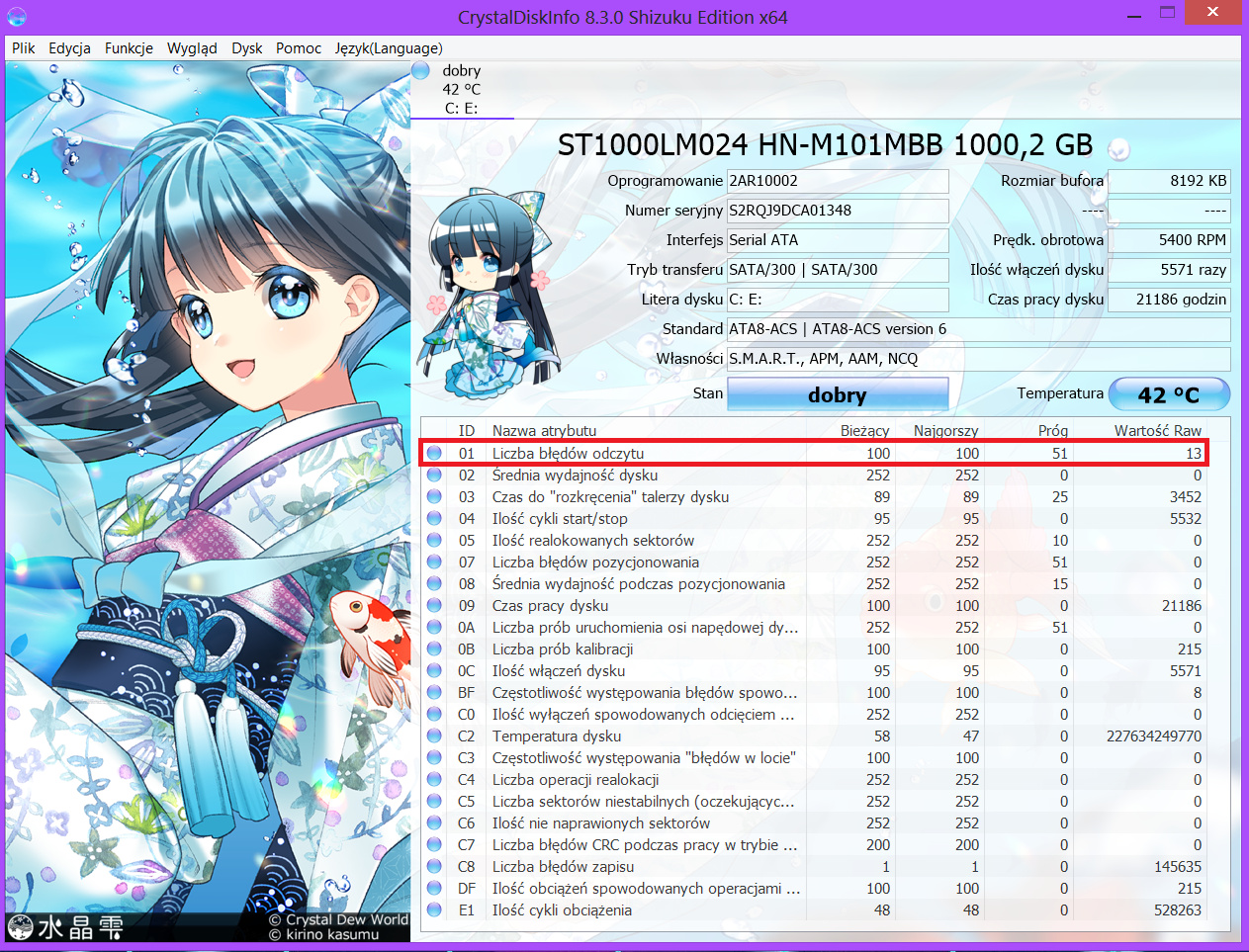This screenshot has width=1249, height=952.
Task: Click the Bieżący column header
Action: (864, 430)
